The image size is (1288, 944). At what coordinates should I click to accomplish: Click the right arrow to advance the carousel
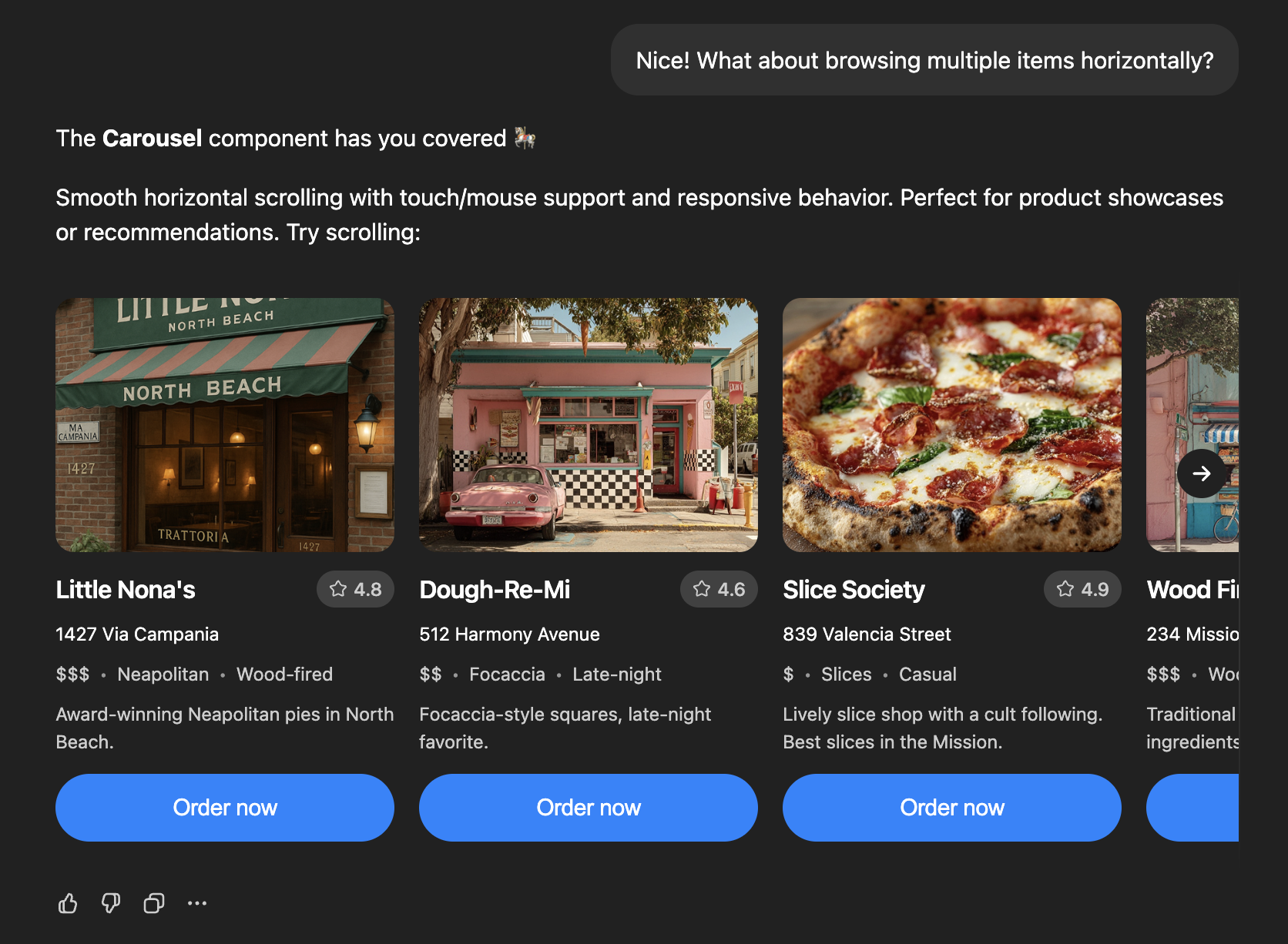(x=1202, y=474)
